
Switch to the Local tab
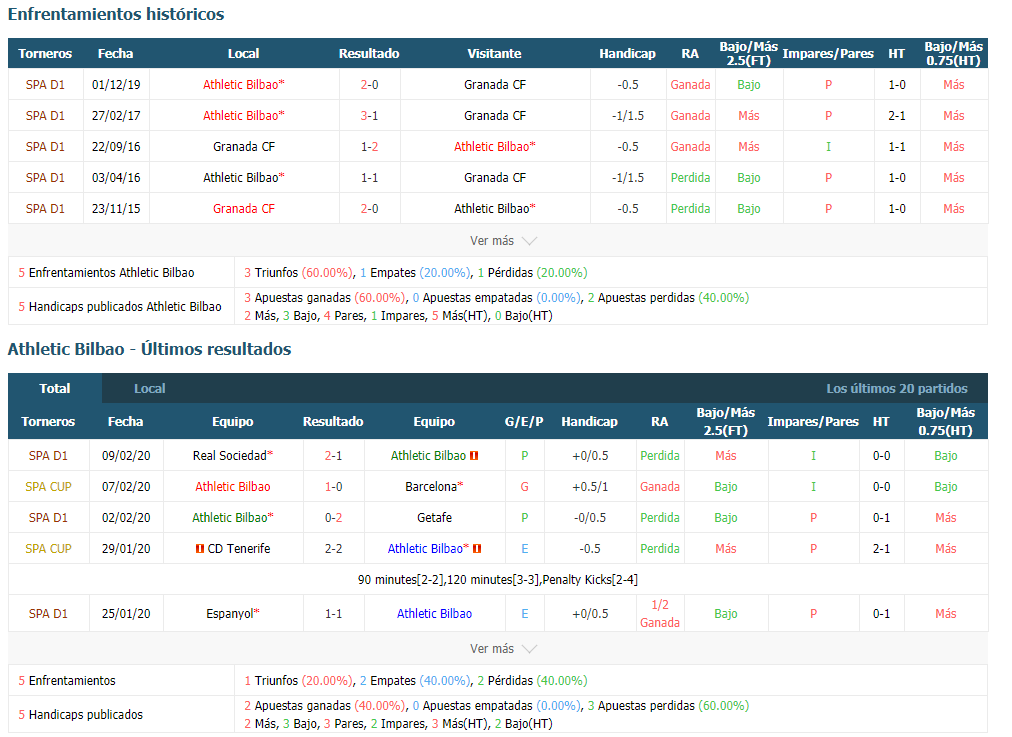(x=150, y=389)
